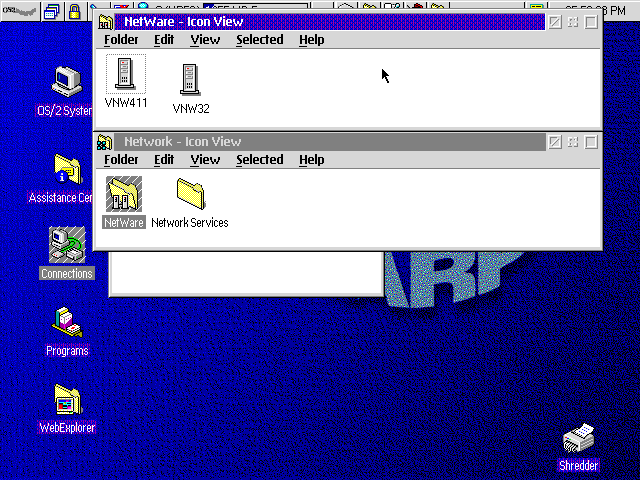Maximize the NetWare - Icon View window
The width and height of the screenshot is (640, 480).
click(591, 22)
